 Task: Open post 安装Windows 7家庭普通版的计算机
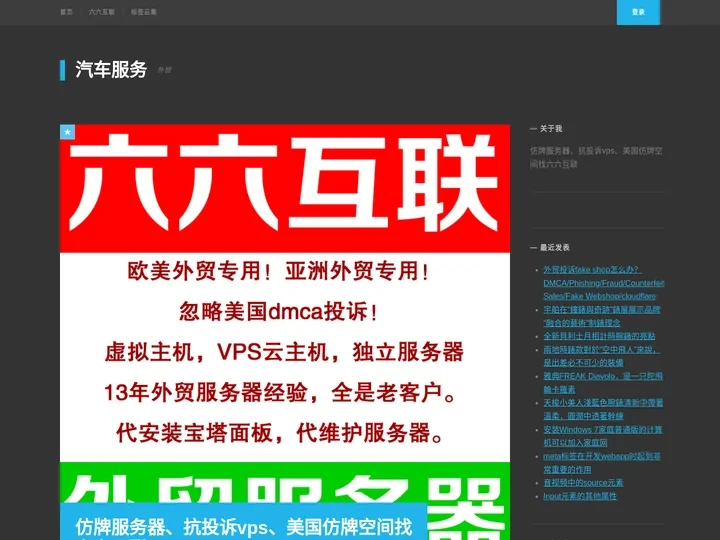coord(602,436)
